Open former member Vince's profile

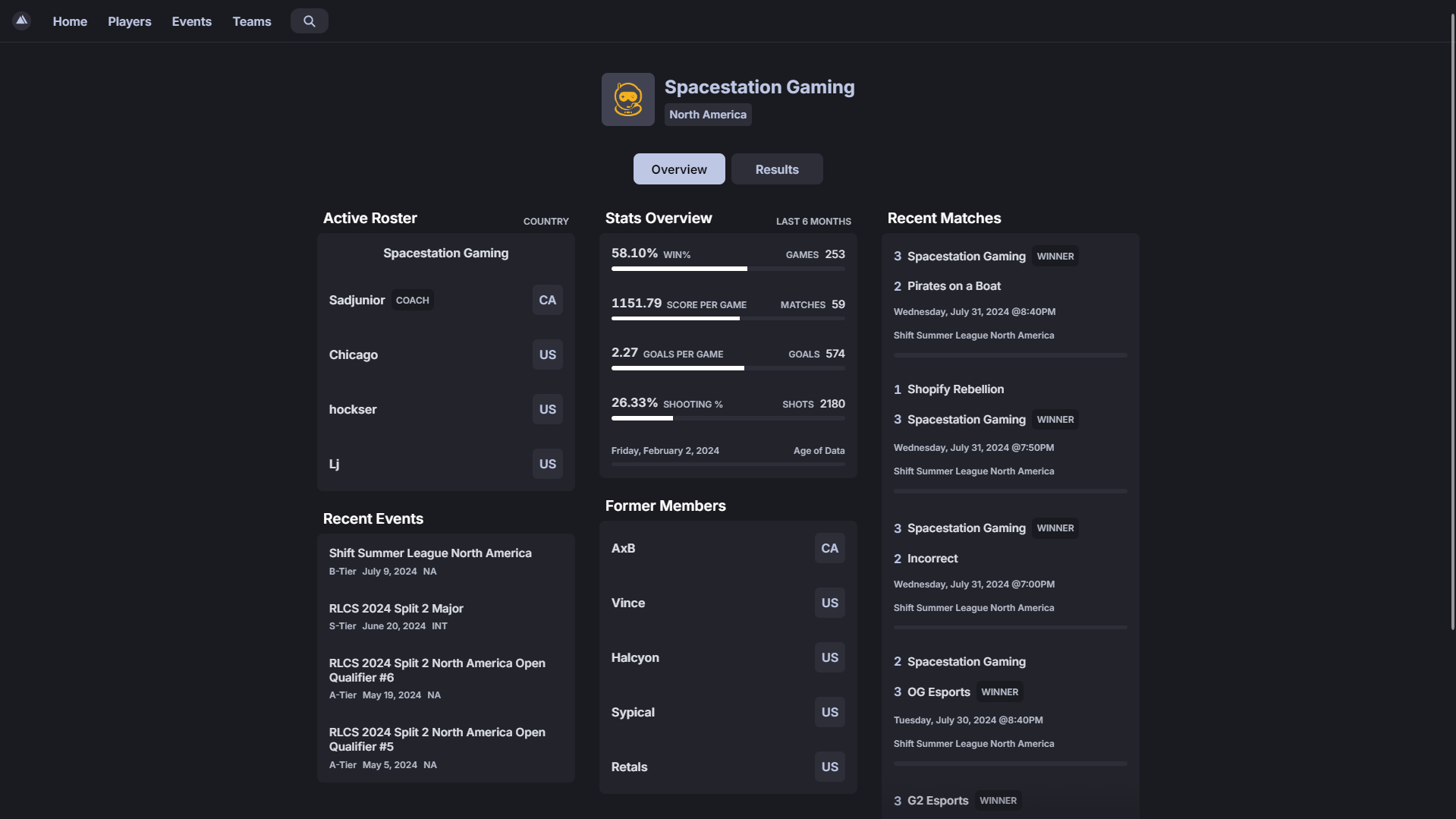pos(627,603)
